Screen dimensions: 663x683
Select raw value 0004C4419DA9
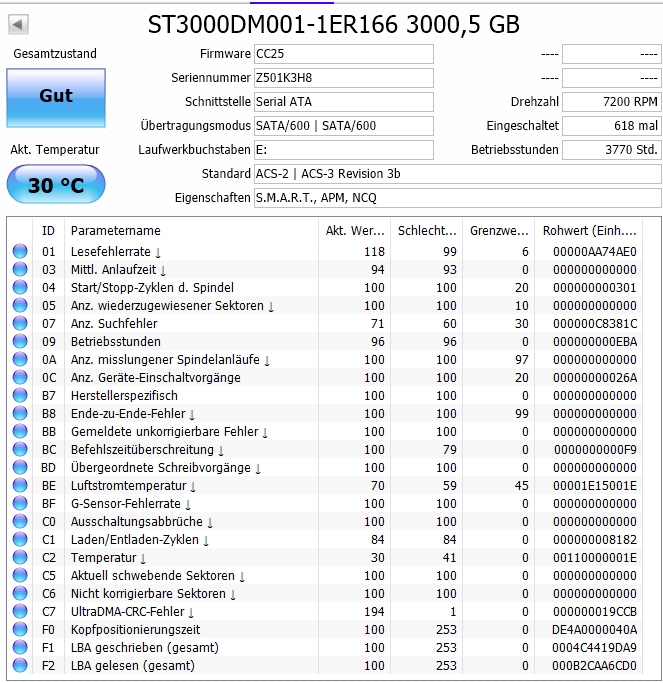click(595, 647)
